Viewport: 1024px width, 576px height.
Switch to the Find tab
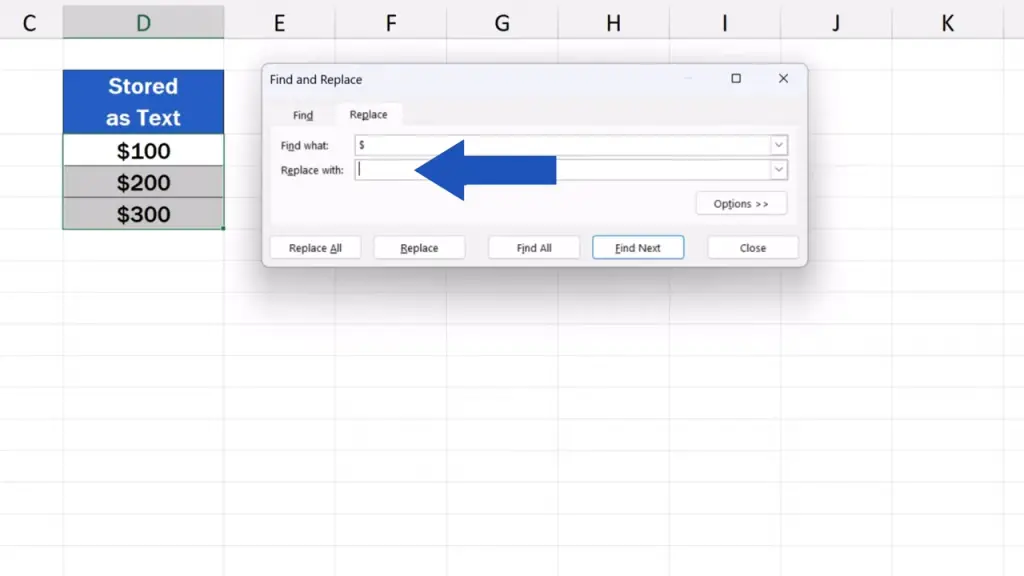(x=303, y=116)
